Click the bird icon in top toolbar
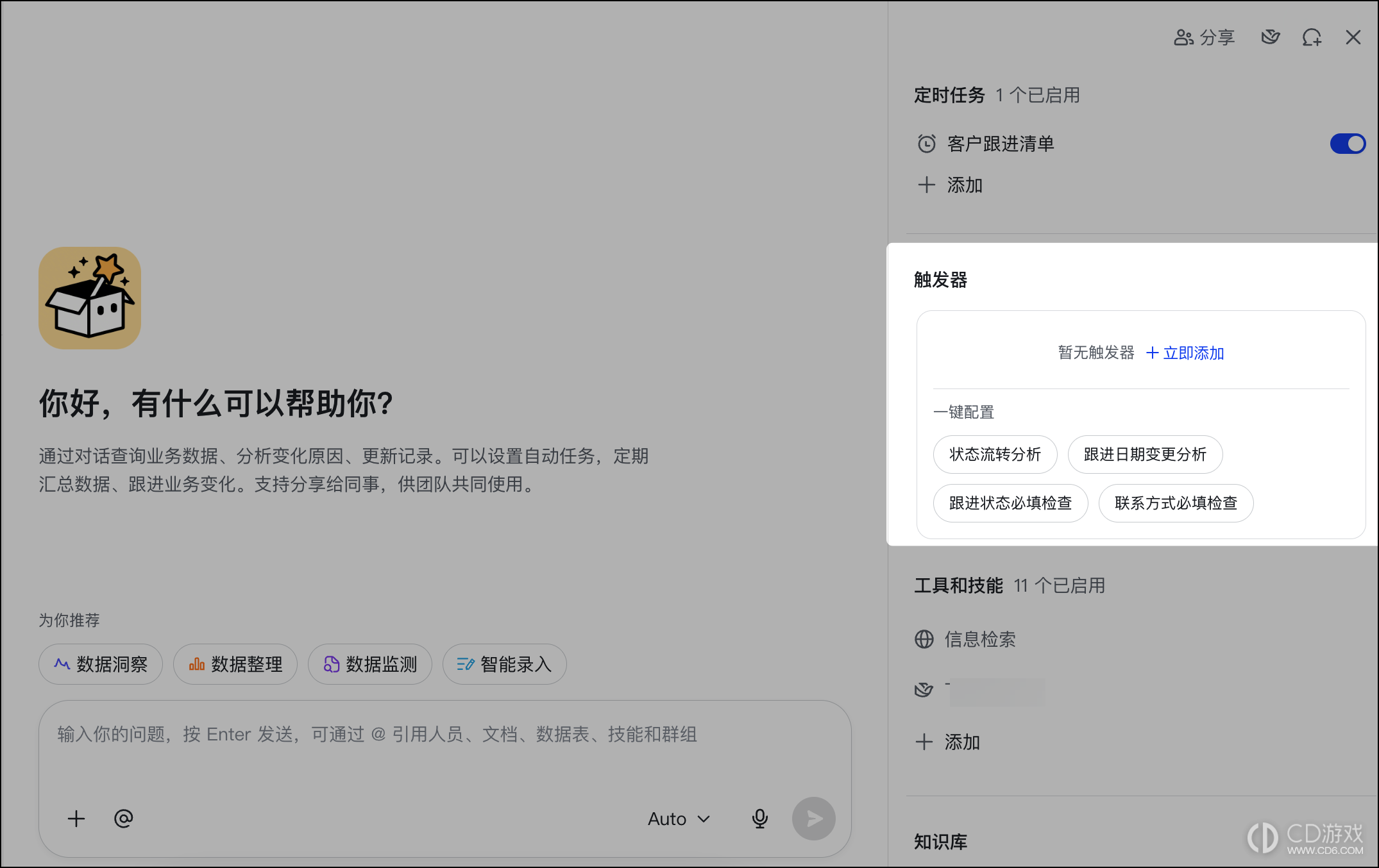The image size is (1379, 868). click(1270, 37)
